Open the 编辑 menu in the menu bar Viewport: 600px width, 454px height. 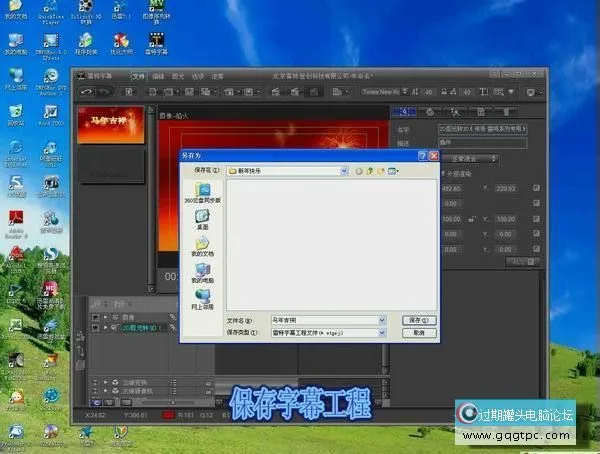158,76
